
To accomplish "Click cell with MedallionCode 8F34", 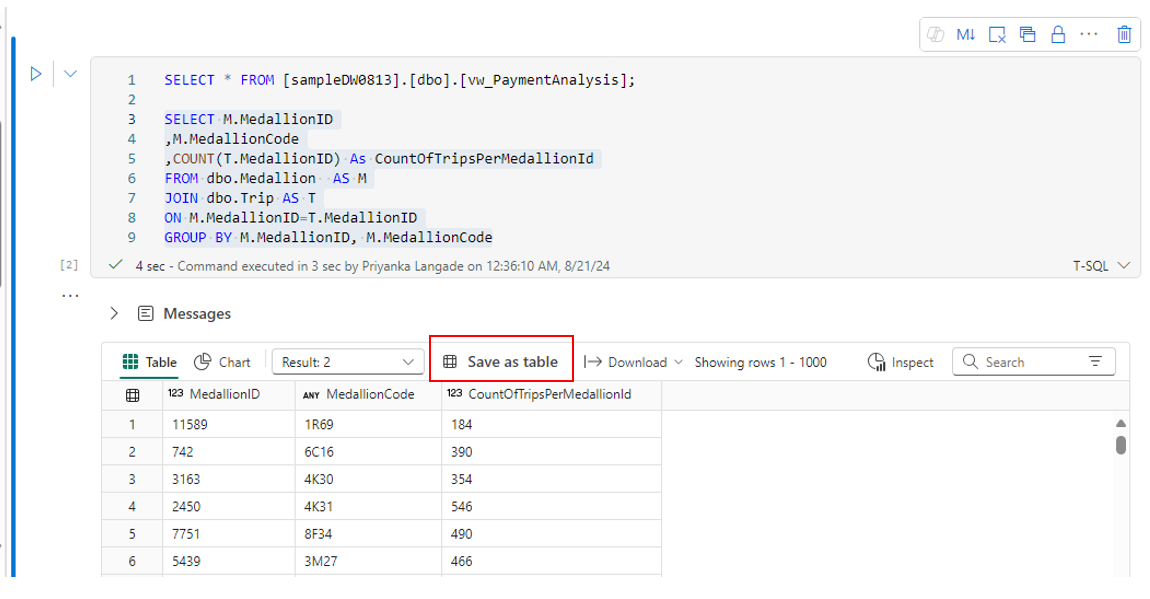I will 368,534.
